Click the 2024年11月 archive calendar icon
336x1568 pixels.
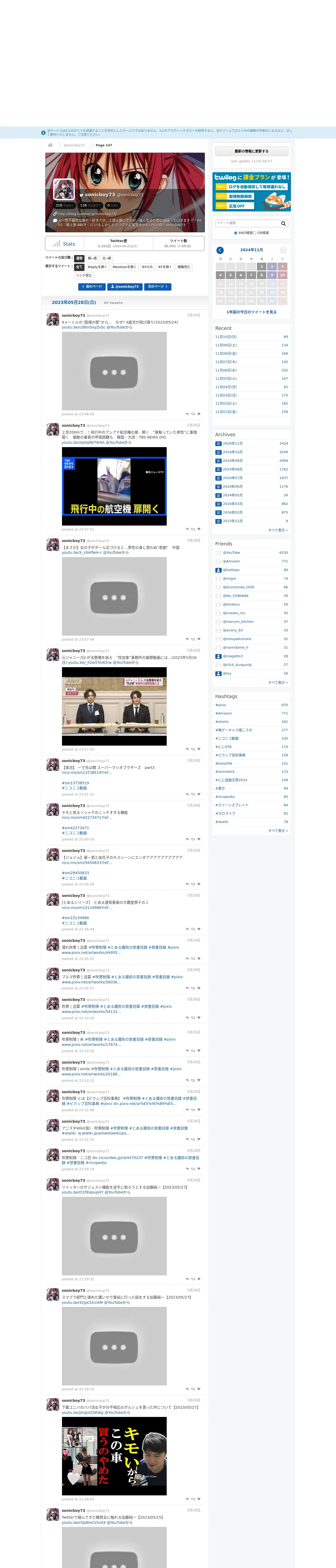218,444
